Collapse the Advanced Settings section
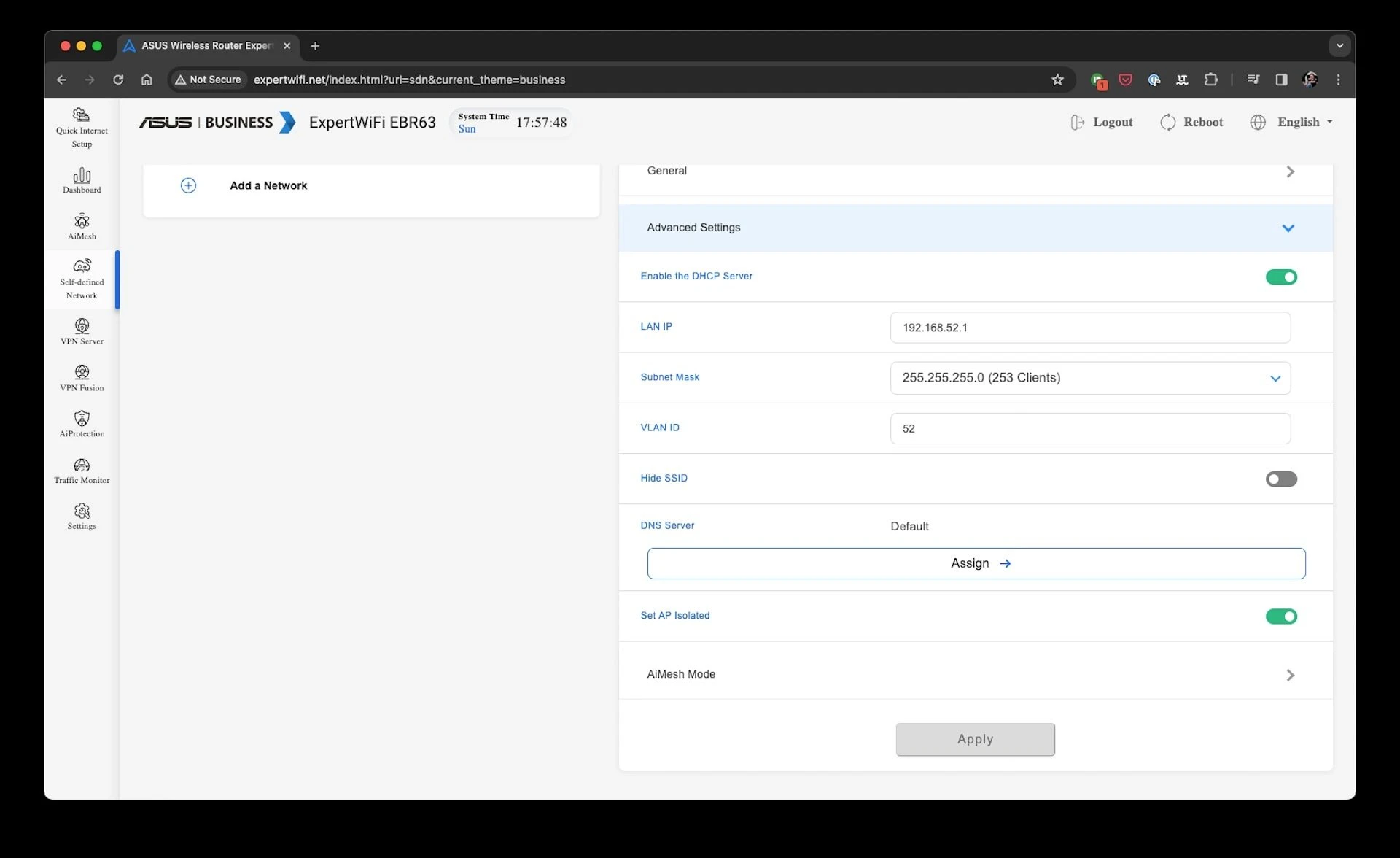 click(976, 228)
